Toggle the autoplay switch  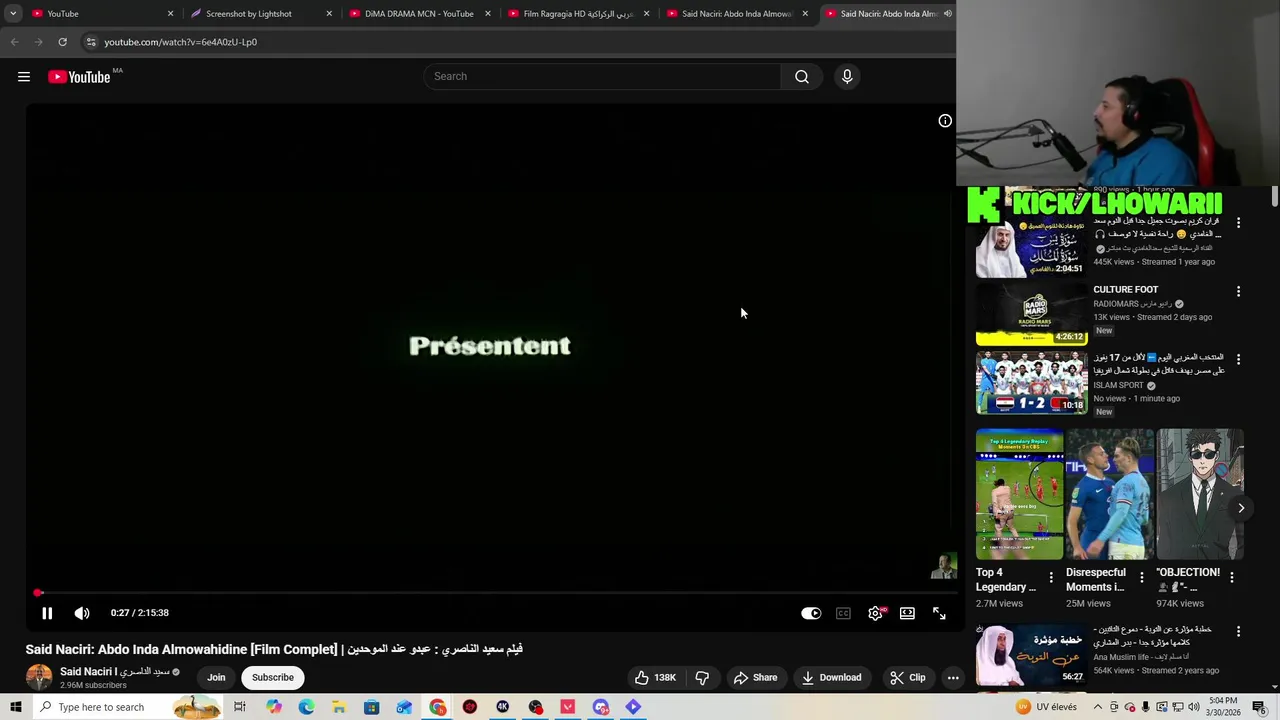tap(811, 613)
